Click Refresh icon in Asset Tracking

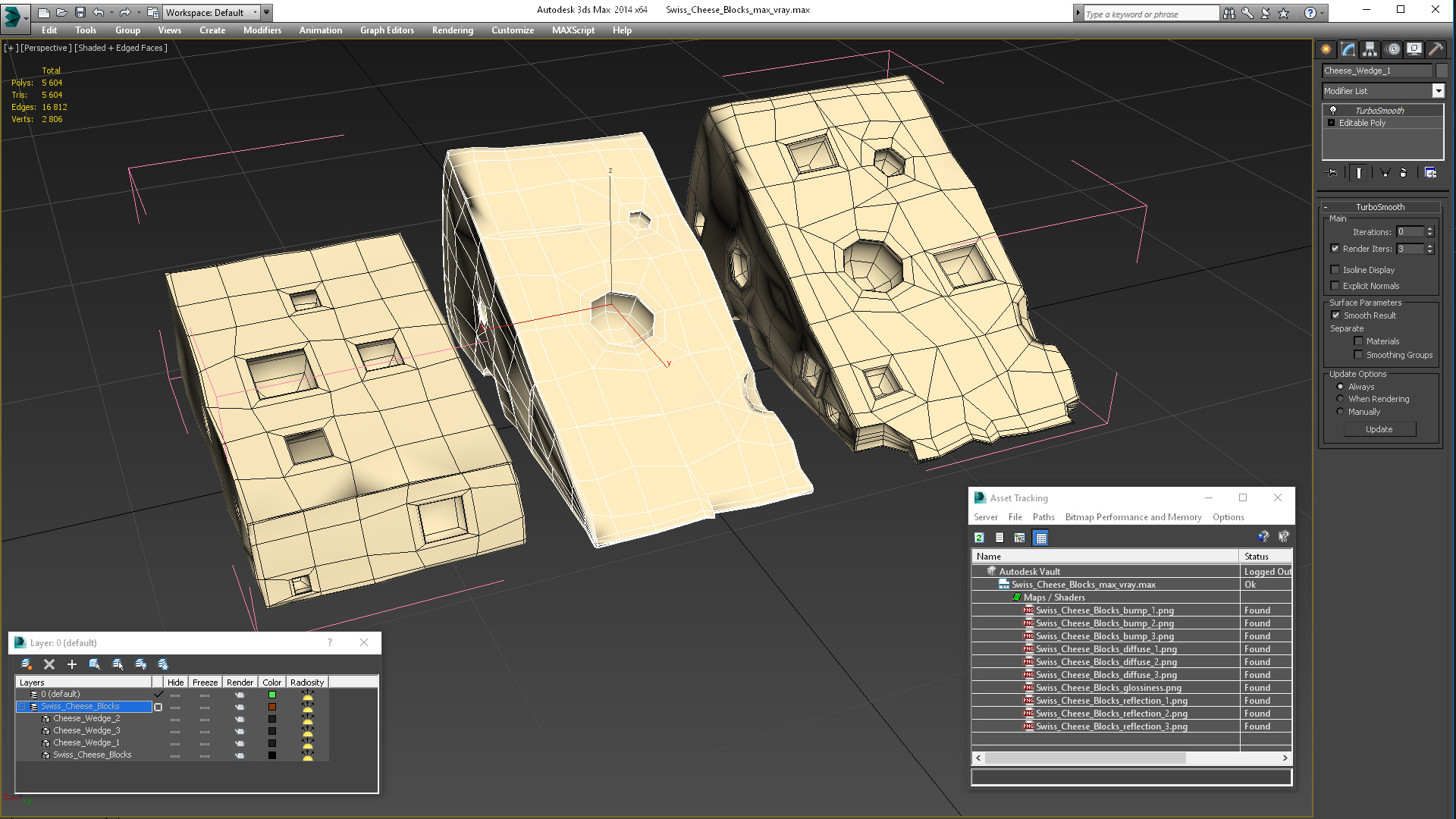[x=979, y=538]
